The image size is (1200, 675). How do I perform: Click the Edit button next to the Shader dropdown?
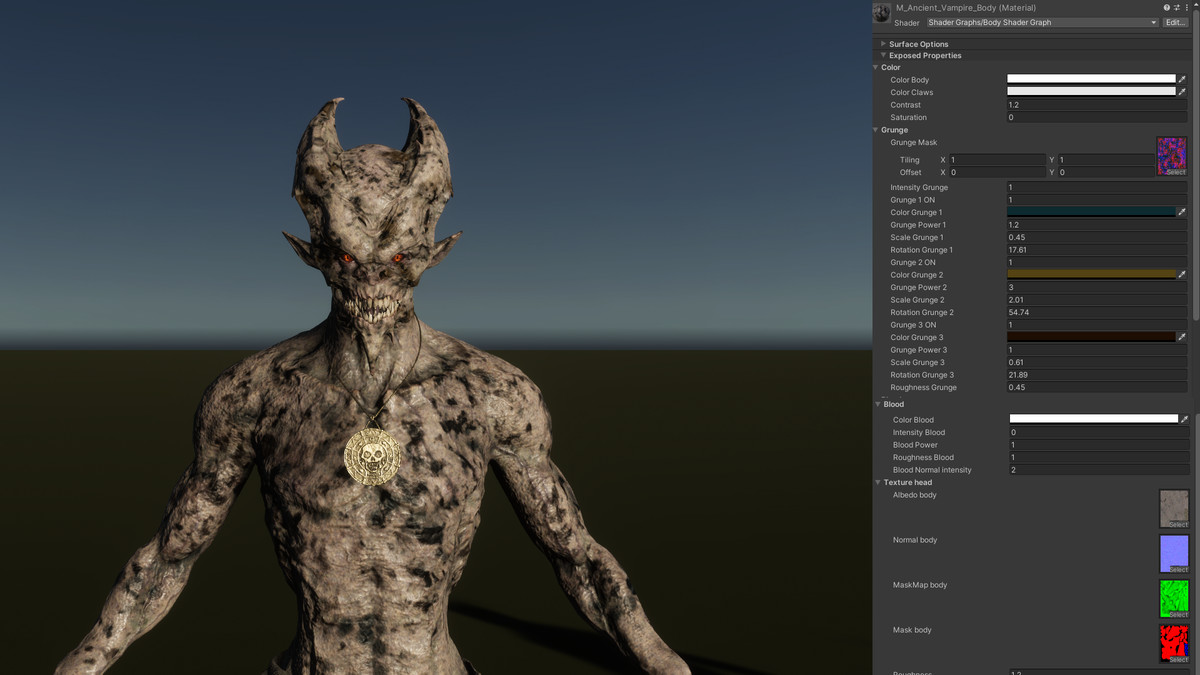[x=1175, y=22]
